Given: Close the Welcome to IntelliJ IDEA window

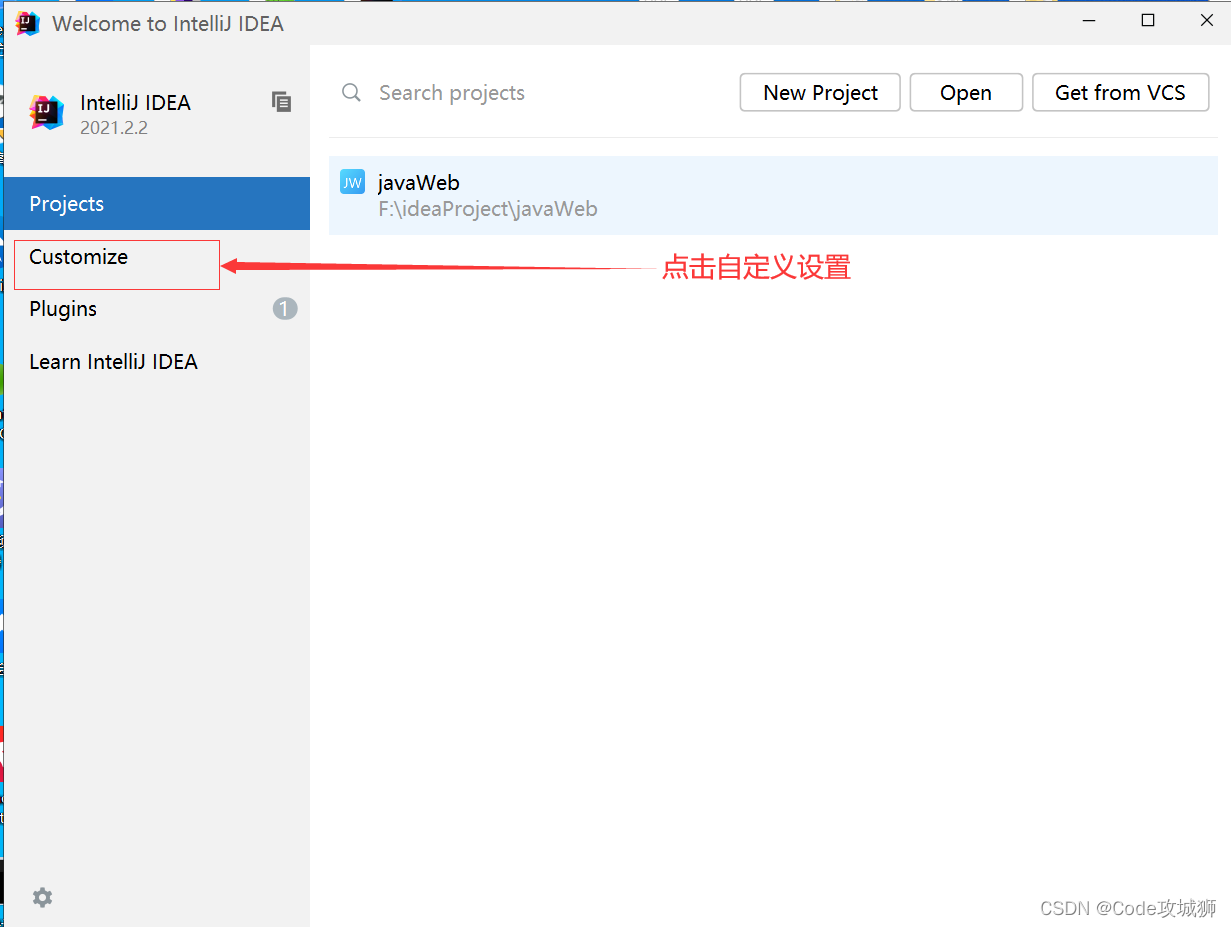Looking at the screenshot, I should pyautogui.click(x=1206, y=21).
